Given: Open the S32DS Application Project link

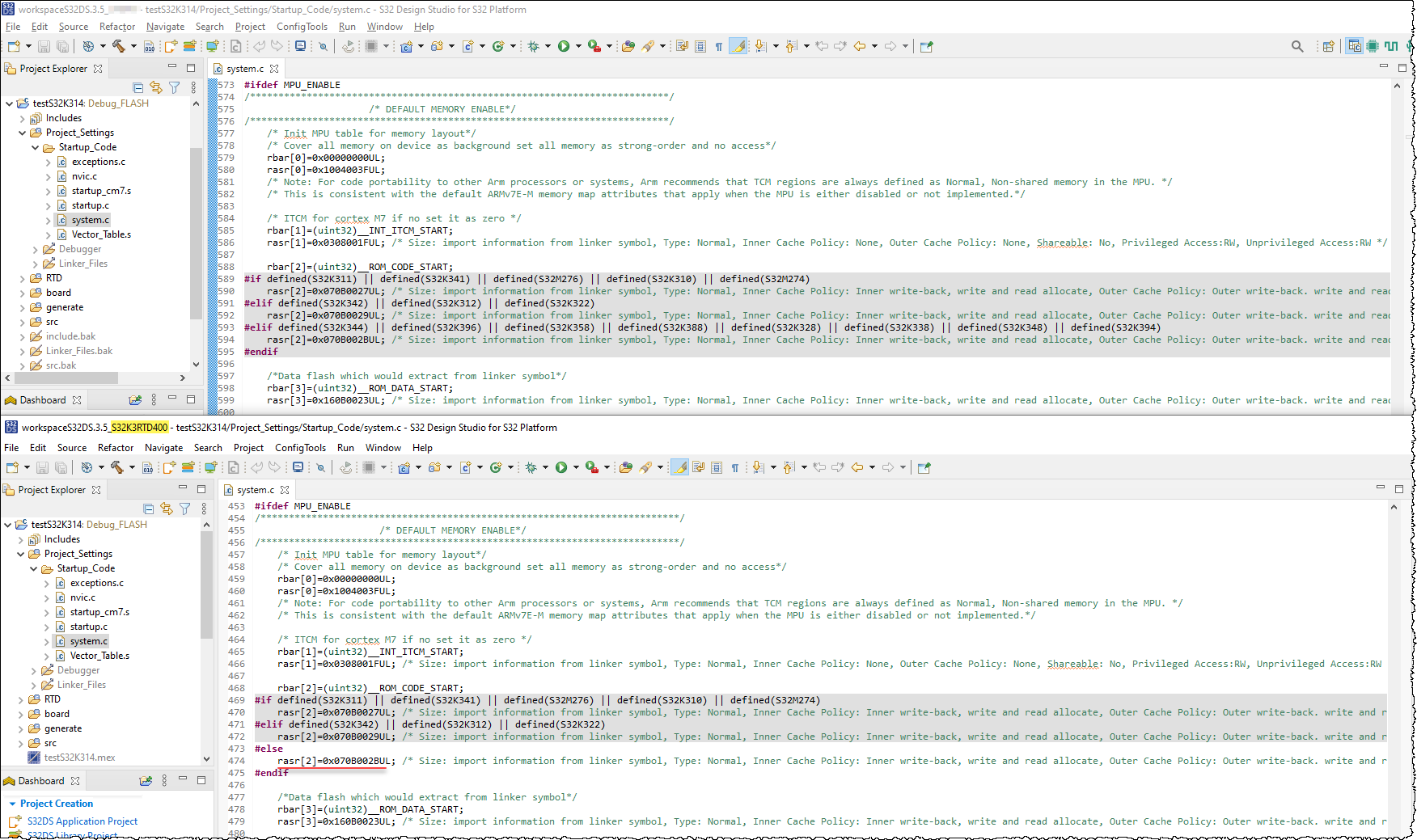Looking at the screenshot, I should click(82, 821).
